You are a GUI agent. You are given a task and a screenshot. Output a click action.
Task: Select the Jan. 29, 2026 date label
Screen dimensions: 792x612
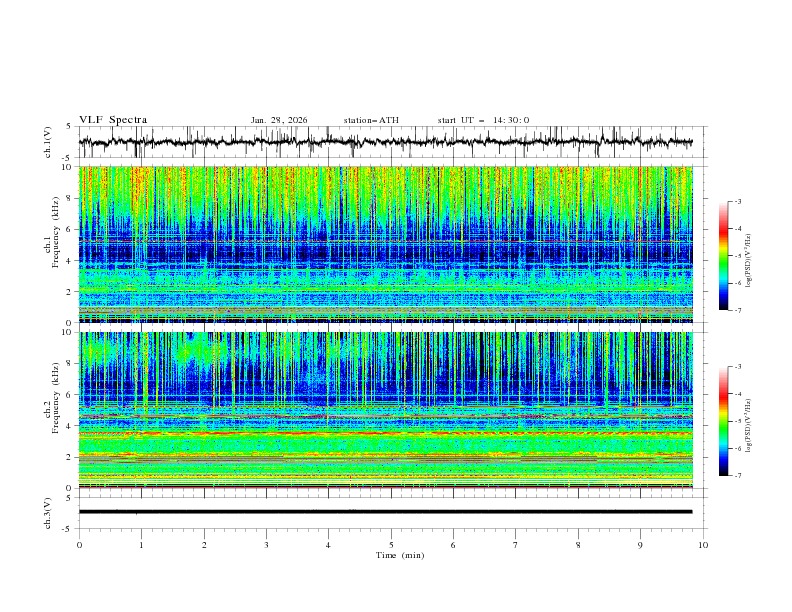click(279, 120)
